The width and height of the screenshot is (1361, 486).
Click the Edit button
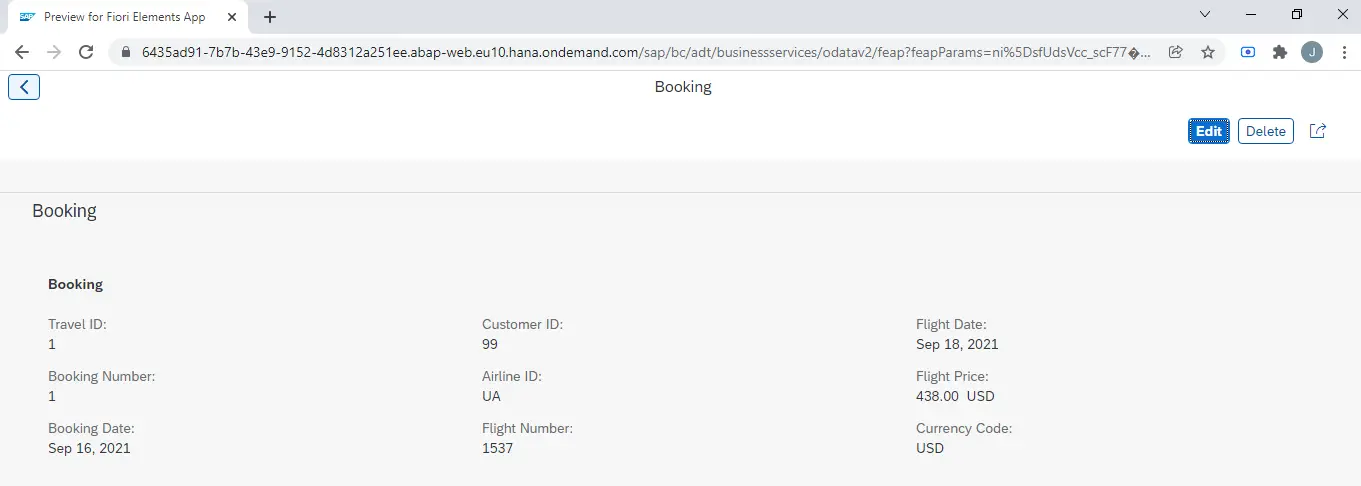point(1209,131)
